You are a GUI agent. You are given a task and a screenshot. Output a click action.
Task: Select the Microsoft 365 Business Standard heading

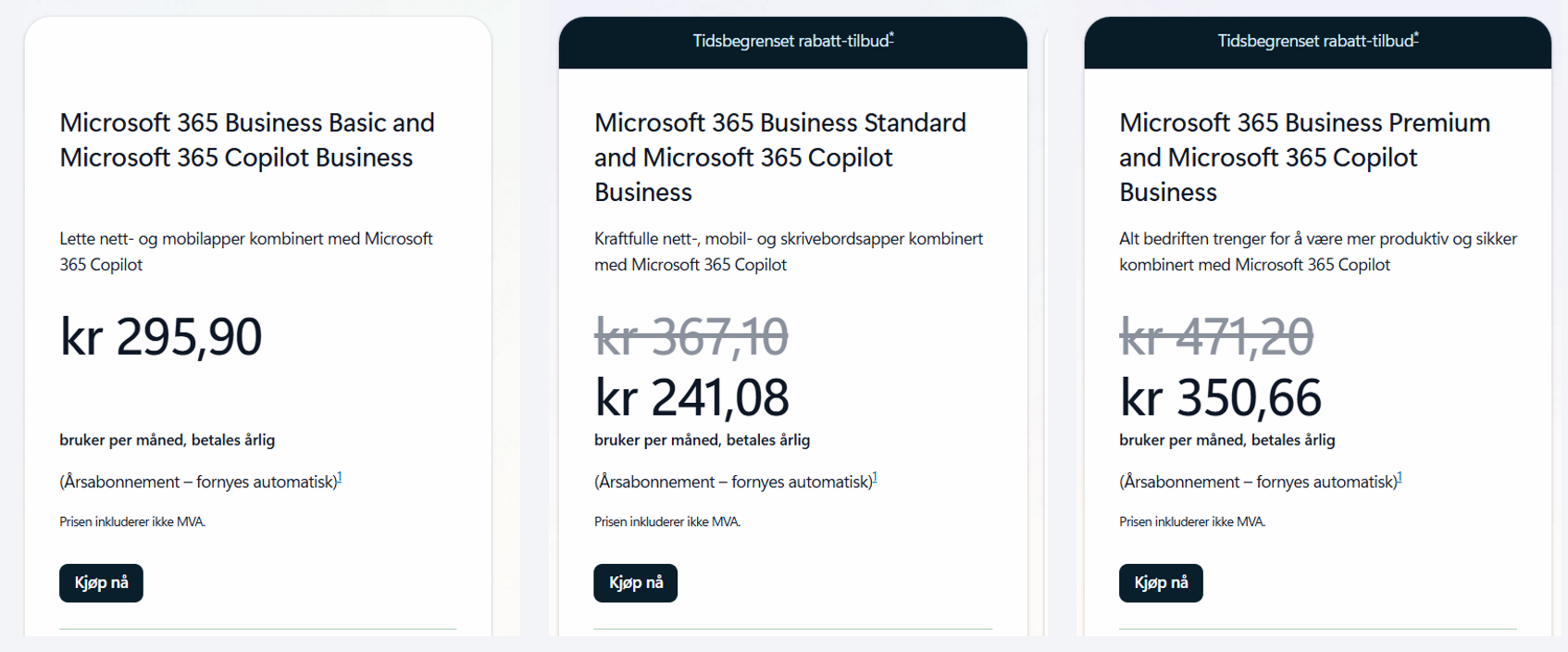[x=779, y=157]
